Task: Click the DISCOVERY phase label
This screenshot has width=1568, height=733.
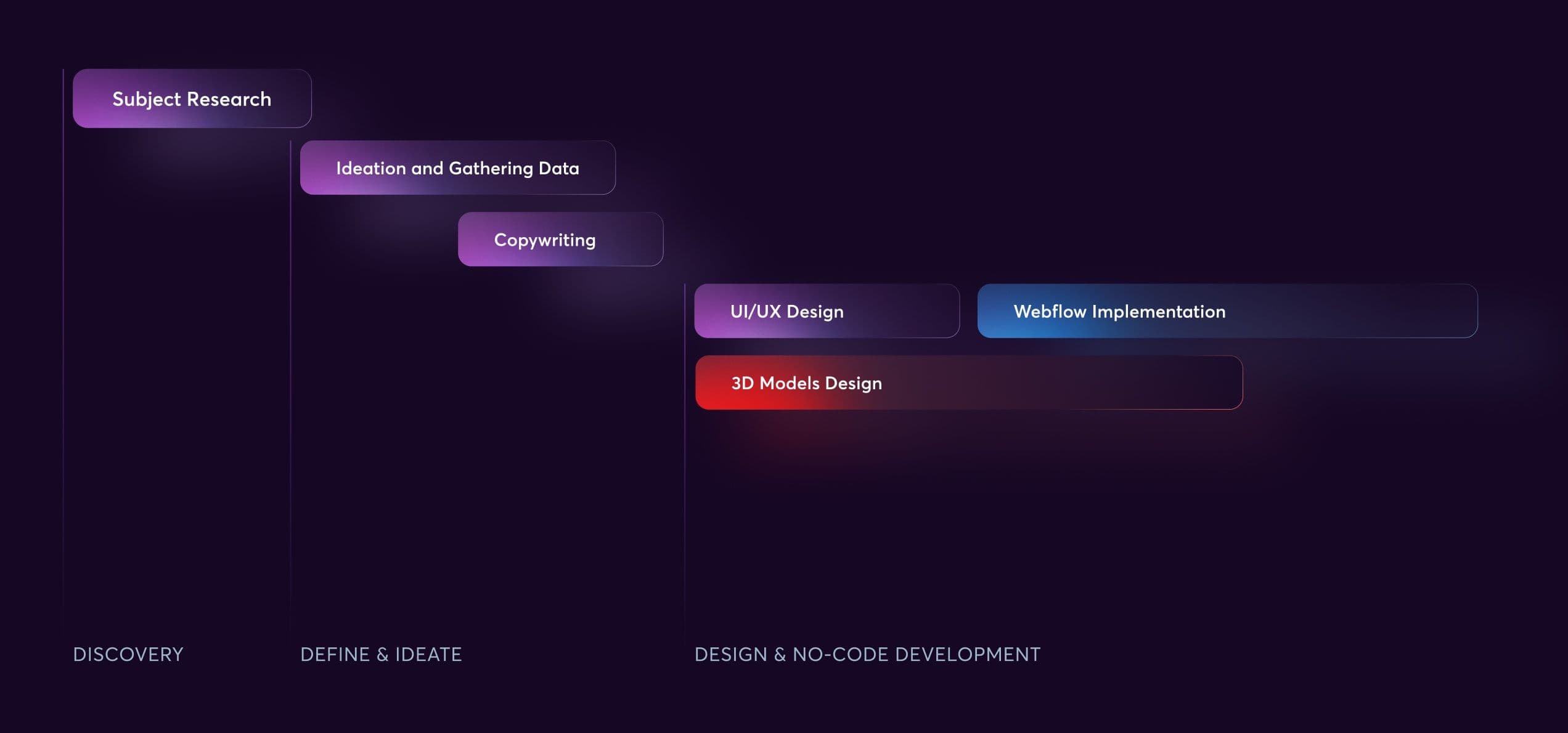Action: 128,654
